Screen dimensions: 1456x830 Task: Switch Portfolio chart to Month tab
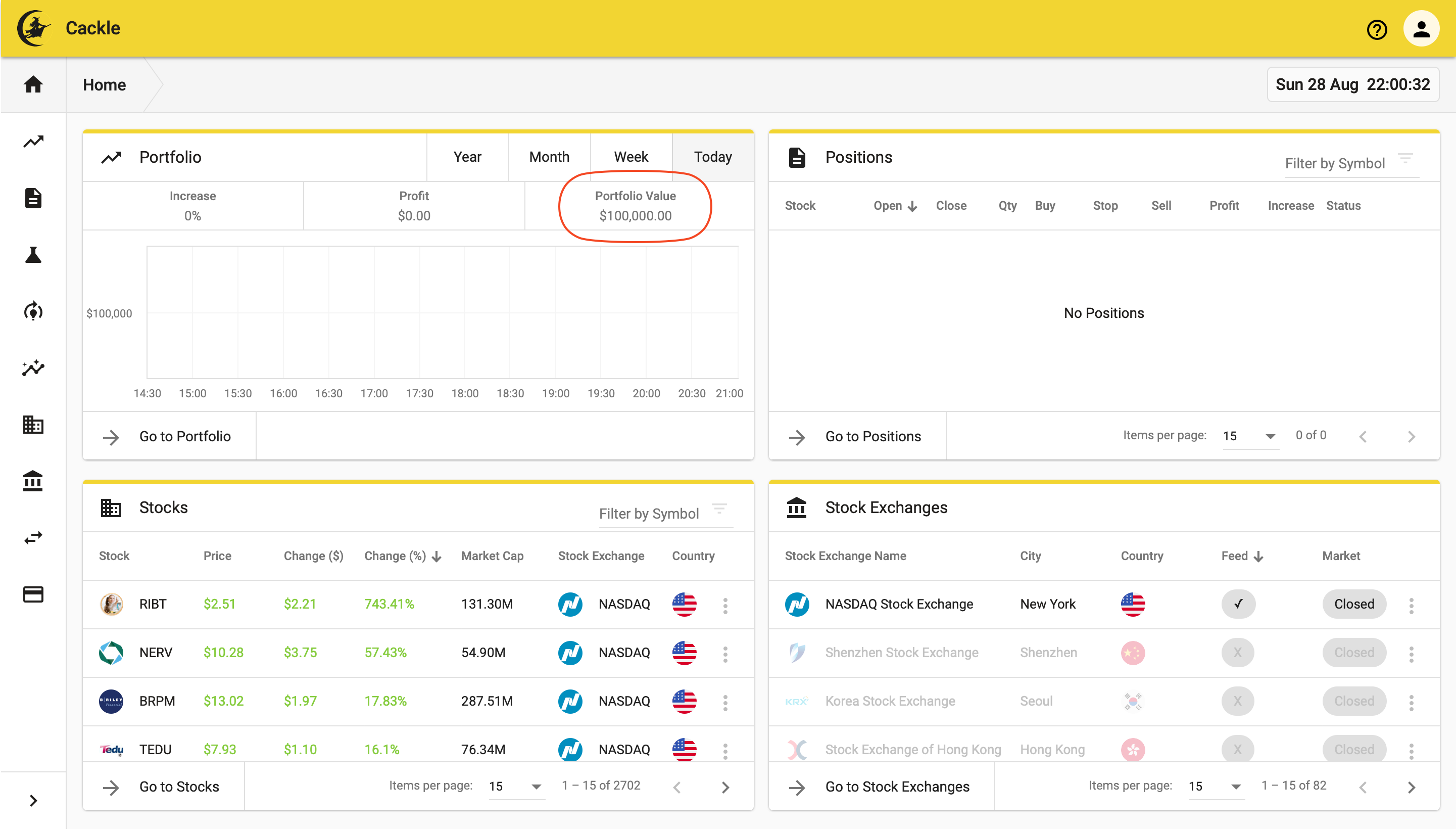[x=549, y=157]
